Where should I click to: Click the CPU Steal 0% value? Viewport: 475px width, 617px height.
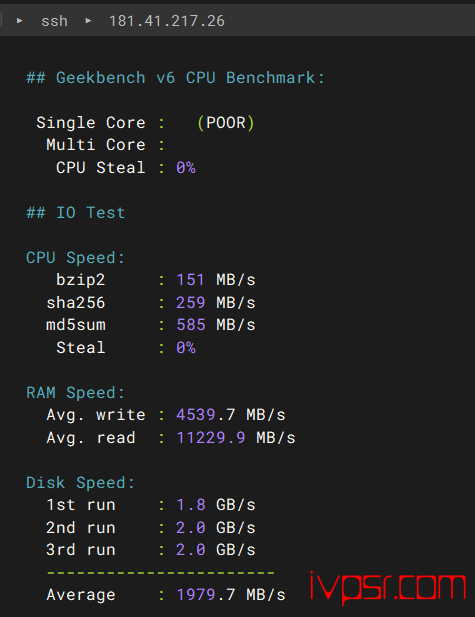[186, 168]
